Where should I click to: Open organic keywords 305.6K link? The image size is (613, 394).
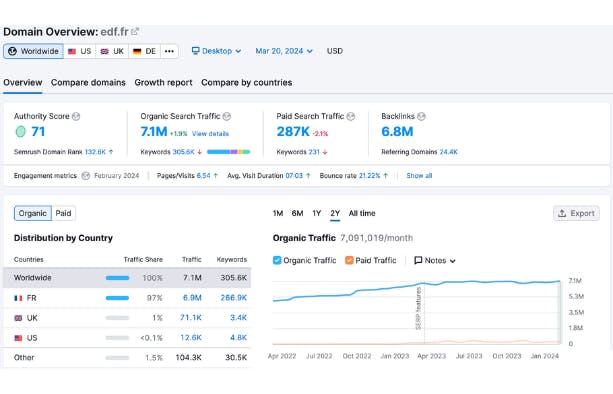tap(183, 152)
